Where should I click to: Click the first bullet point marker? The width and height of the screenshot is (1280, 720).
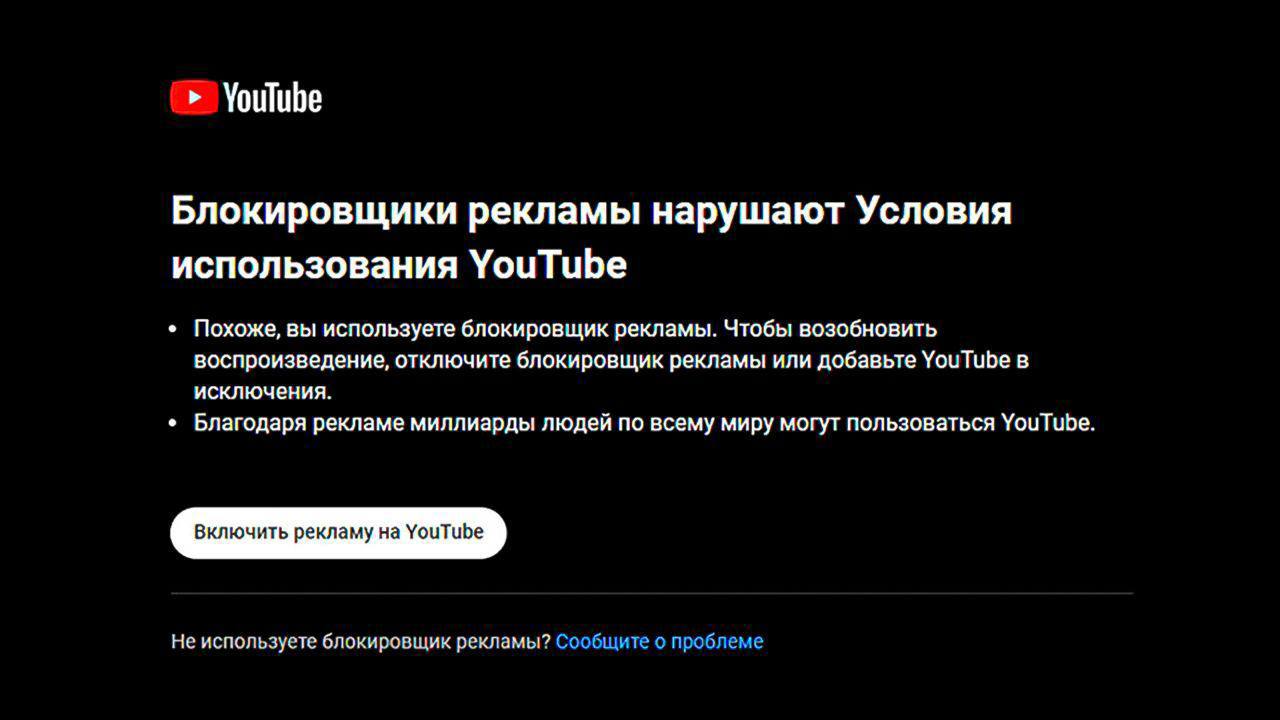pyautogui.click(x=174, y=329)
